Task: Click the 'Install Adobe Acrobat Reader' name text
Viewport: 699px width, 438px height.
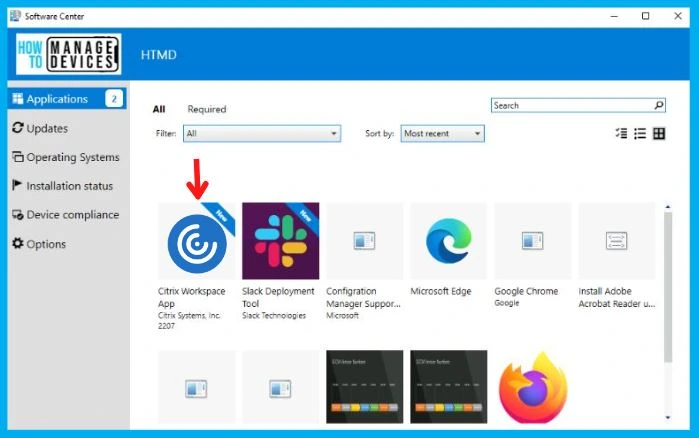Action: point(617,297)
